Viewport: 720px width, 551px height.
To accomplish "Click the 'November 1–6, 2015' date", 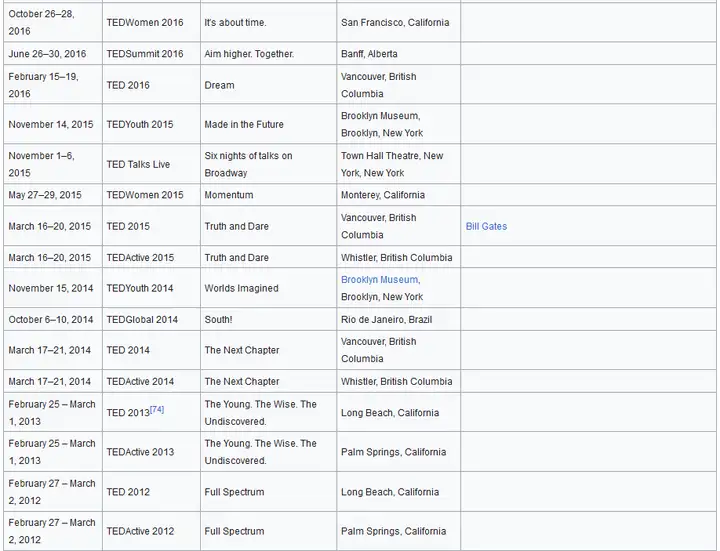I will (41, 164).
